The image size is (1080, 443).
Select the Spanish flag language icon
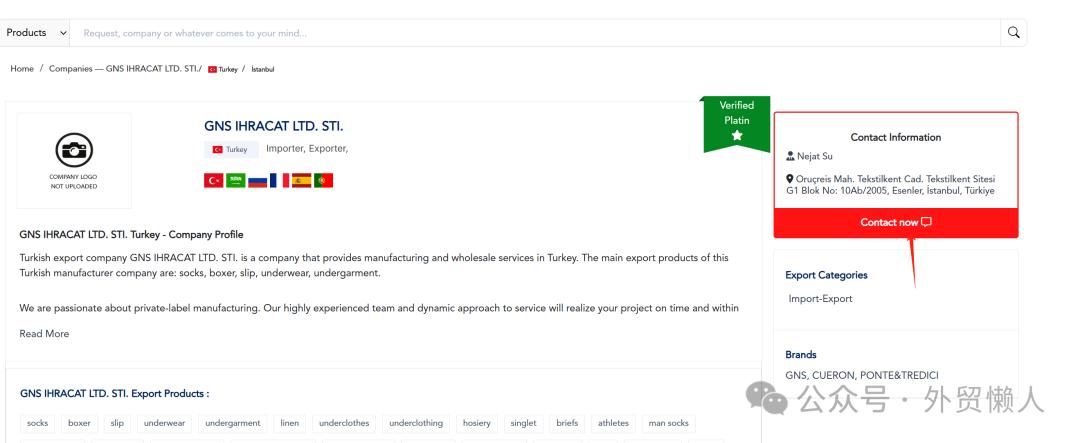coord(302,181)
